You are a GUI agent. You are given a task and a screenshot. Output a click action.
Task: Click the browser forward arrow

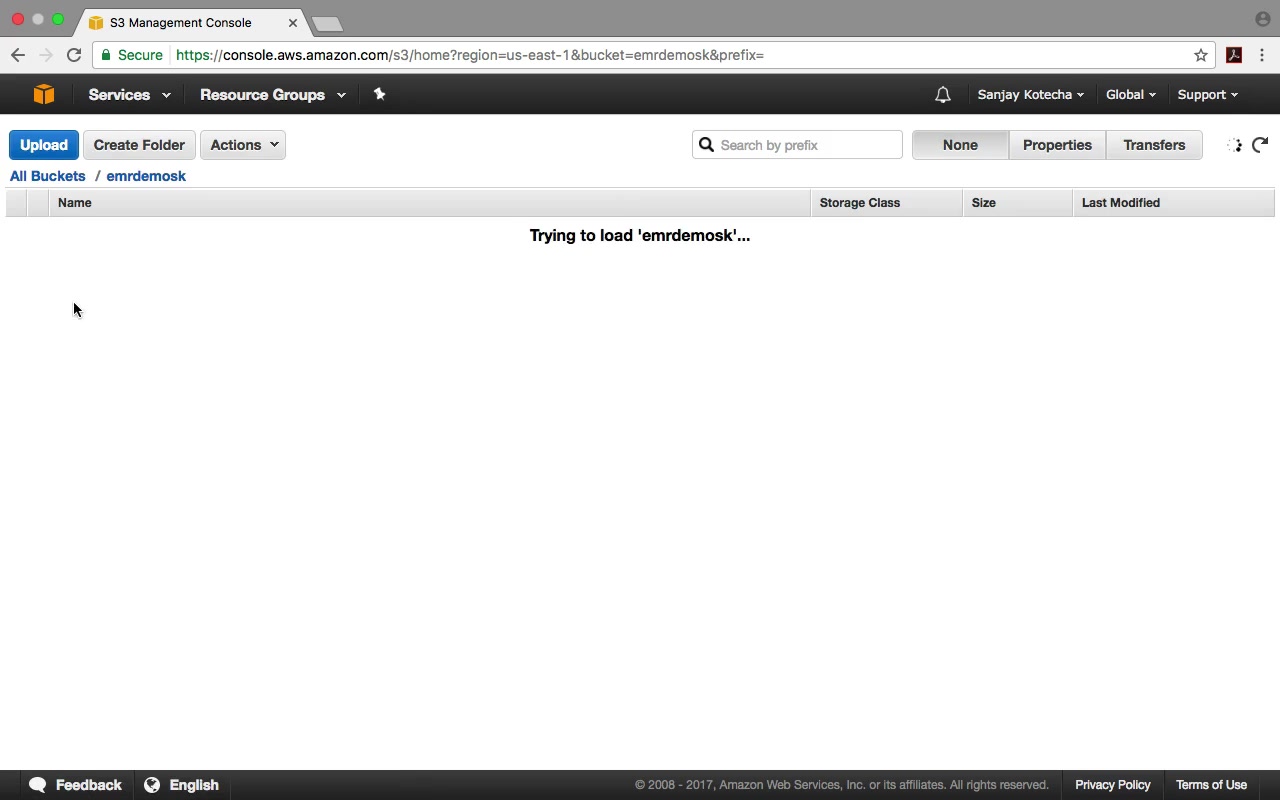pos(45,55)
